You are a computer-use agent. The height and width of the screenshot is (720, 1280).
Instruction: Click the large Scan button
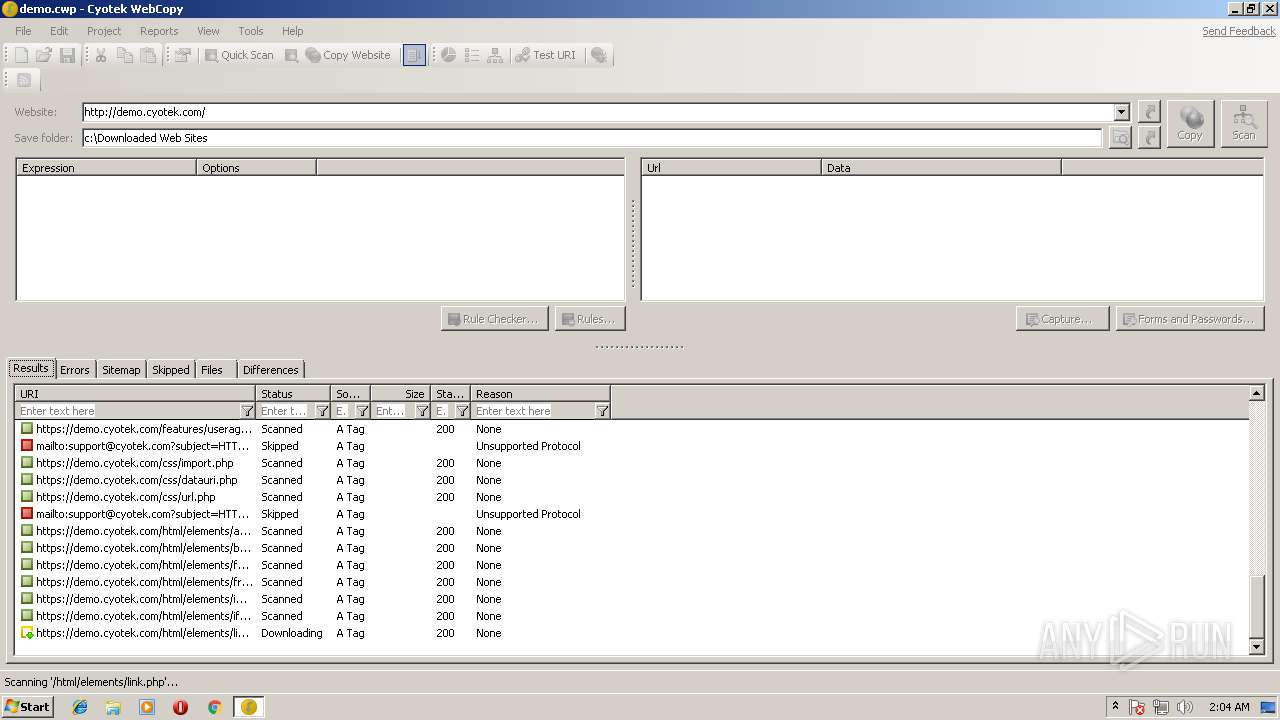point(1244,124)
